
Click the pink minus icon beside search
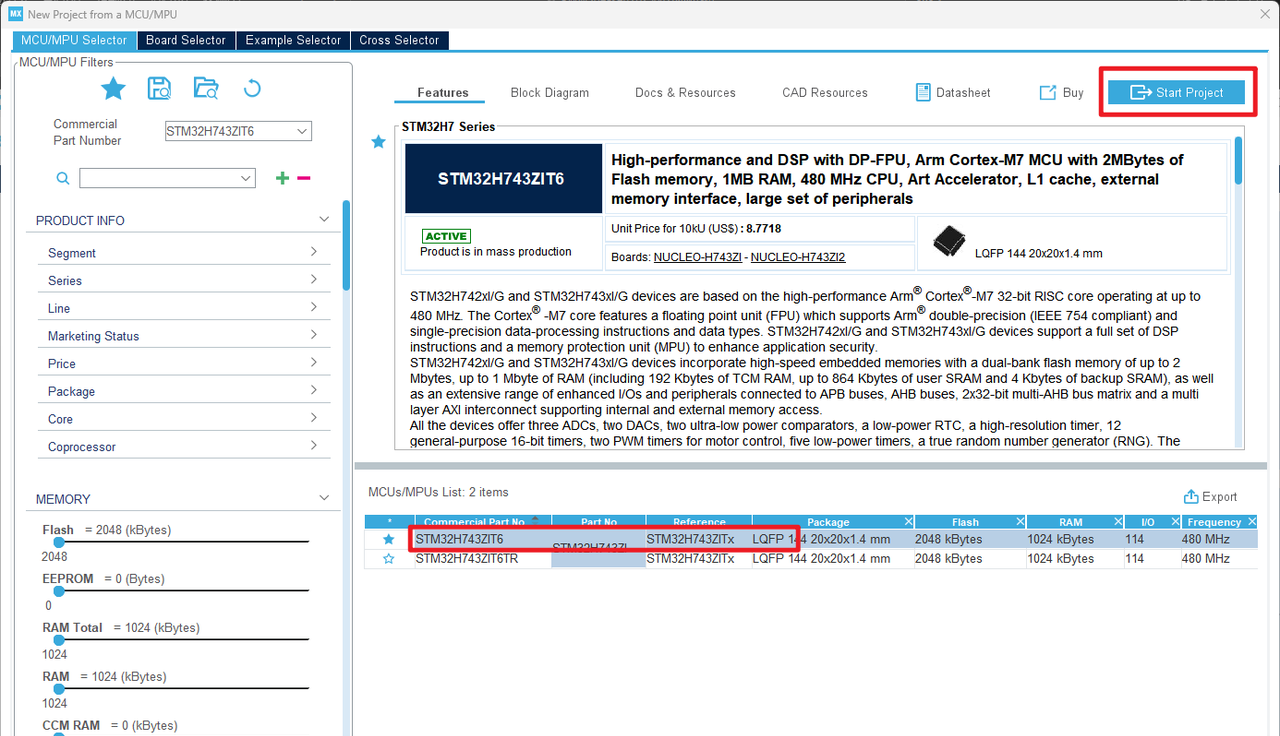[x=304, y=178]
